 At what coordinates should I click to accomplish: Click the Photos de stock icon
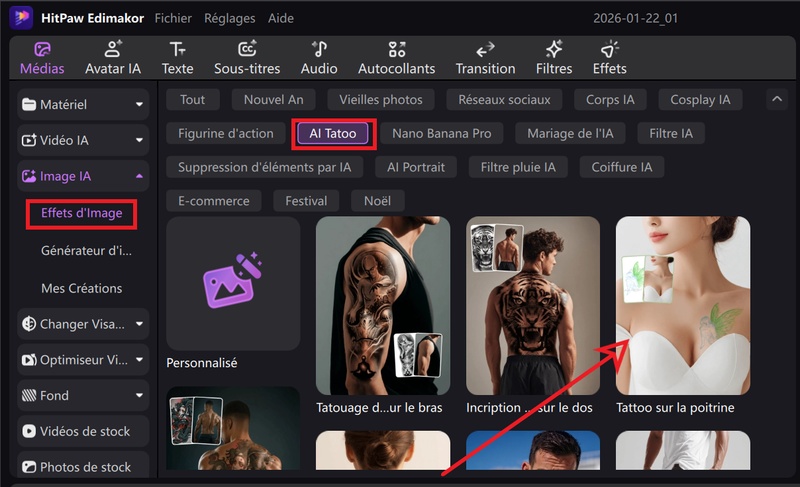pyautogui.click(x=29, y=467)
